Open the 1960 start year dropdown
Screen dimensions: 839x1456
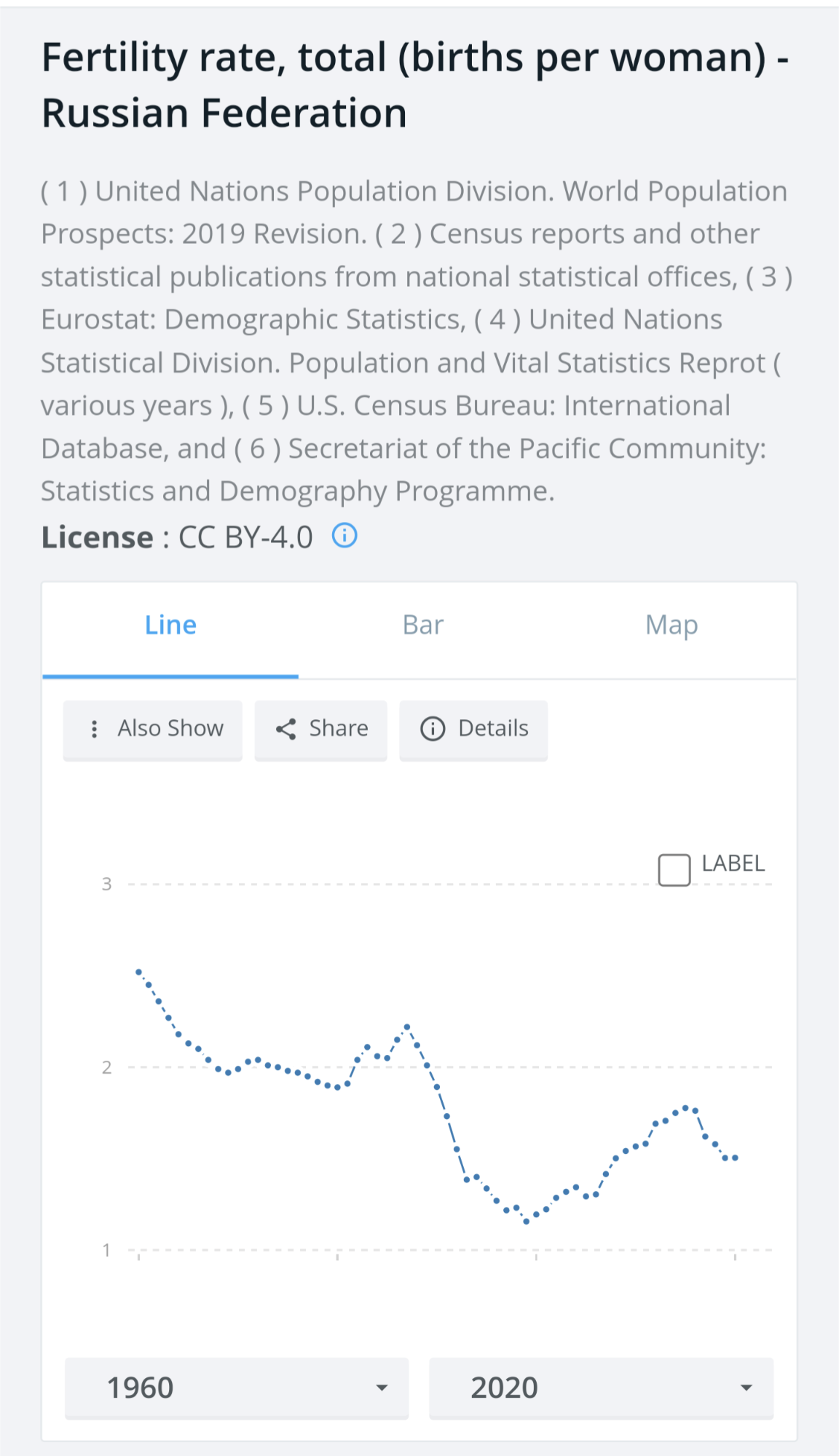point(237,1388)
